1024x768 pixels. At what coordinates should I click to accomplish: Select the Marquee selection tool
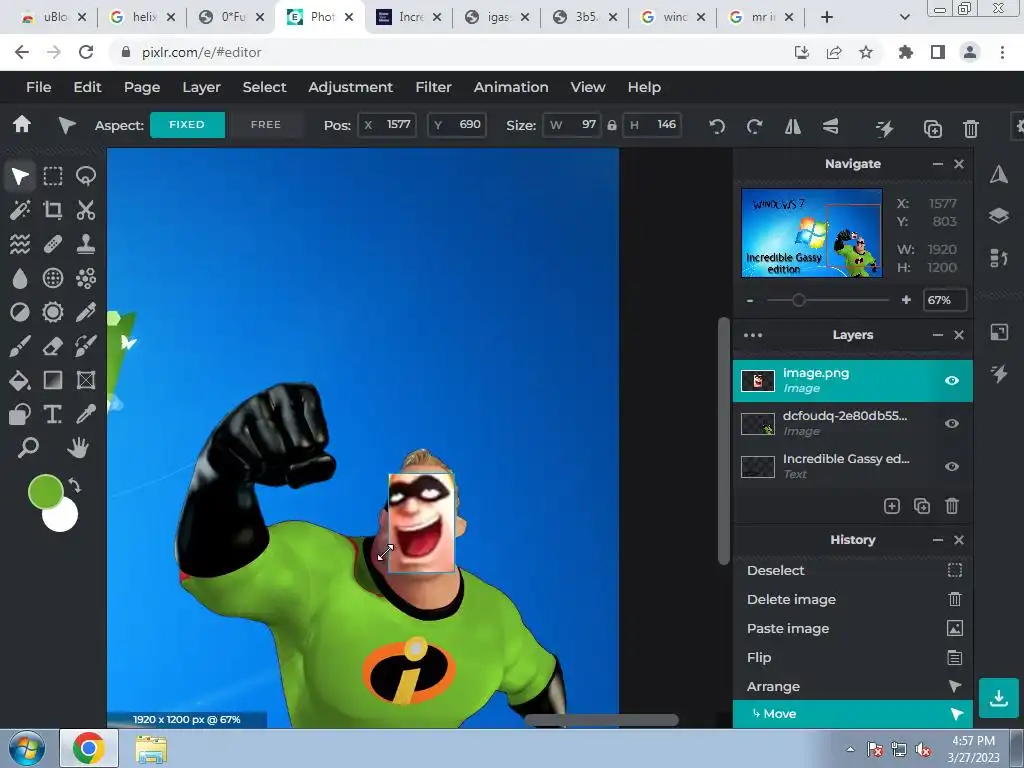[53, 176]
